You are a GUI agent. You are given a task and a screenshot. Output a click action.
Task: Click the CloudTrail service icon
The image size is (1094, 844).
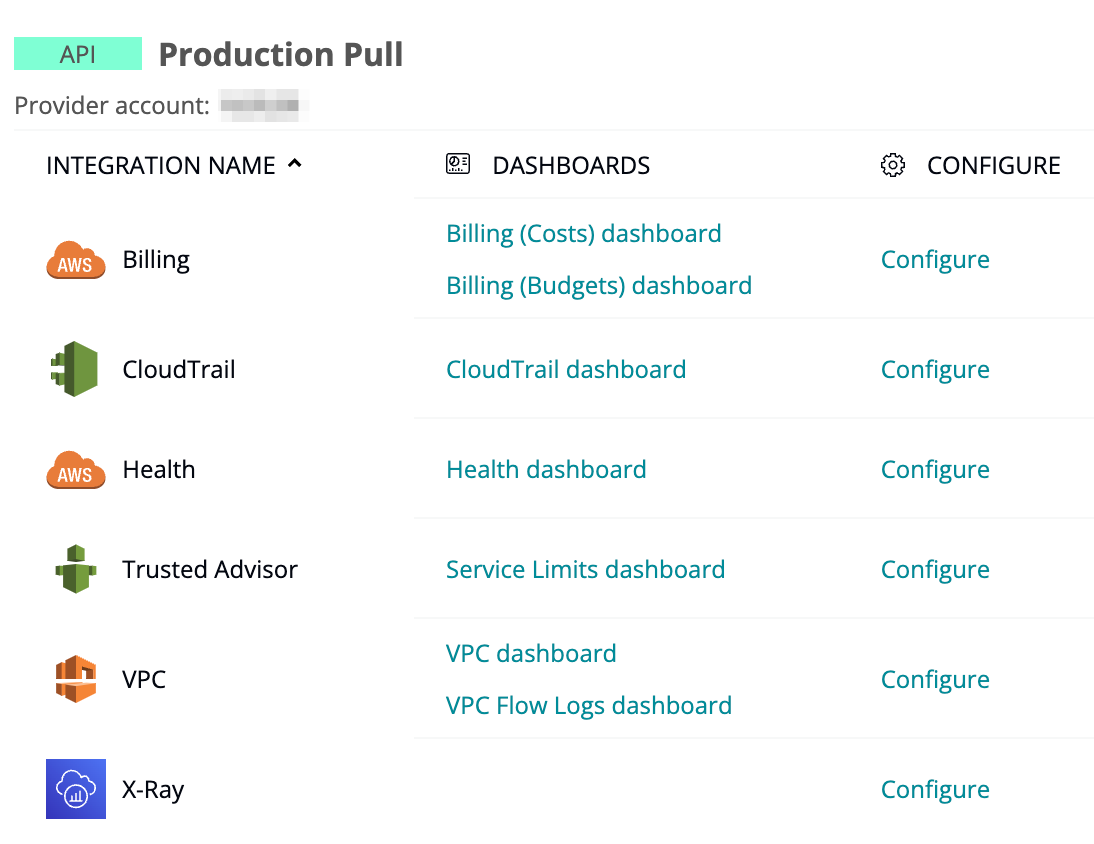[x=75, y=370]
